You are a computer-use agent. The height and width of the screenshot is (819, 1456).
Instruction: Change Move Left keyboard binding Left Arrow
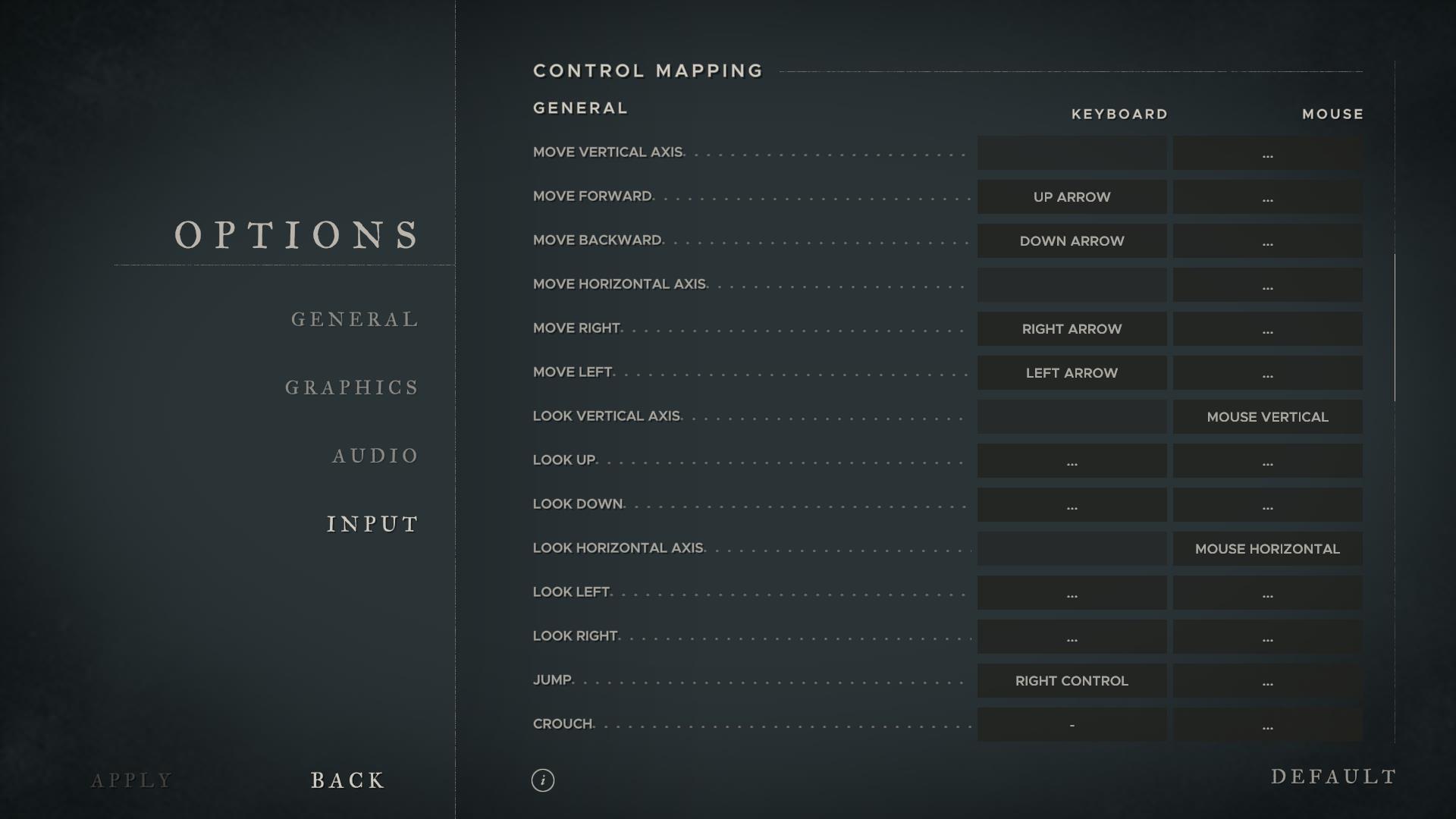1072,373
